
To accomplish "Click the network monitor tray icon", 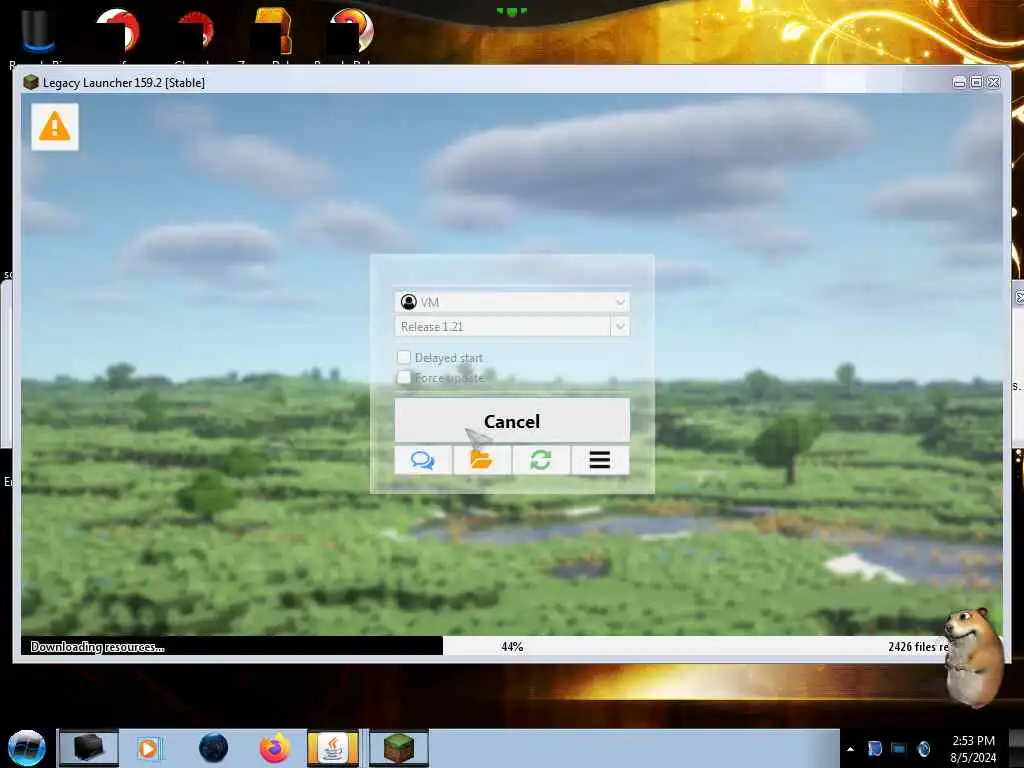I will [899, 748].
